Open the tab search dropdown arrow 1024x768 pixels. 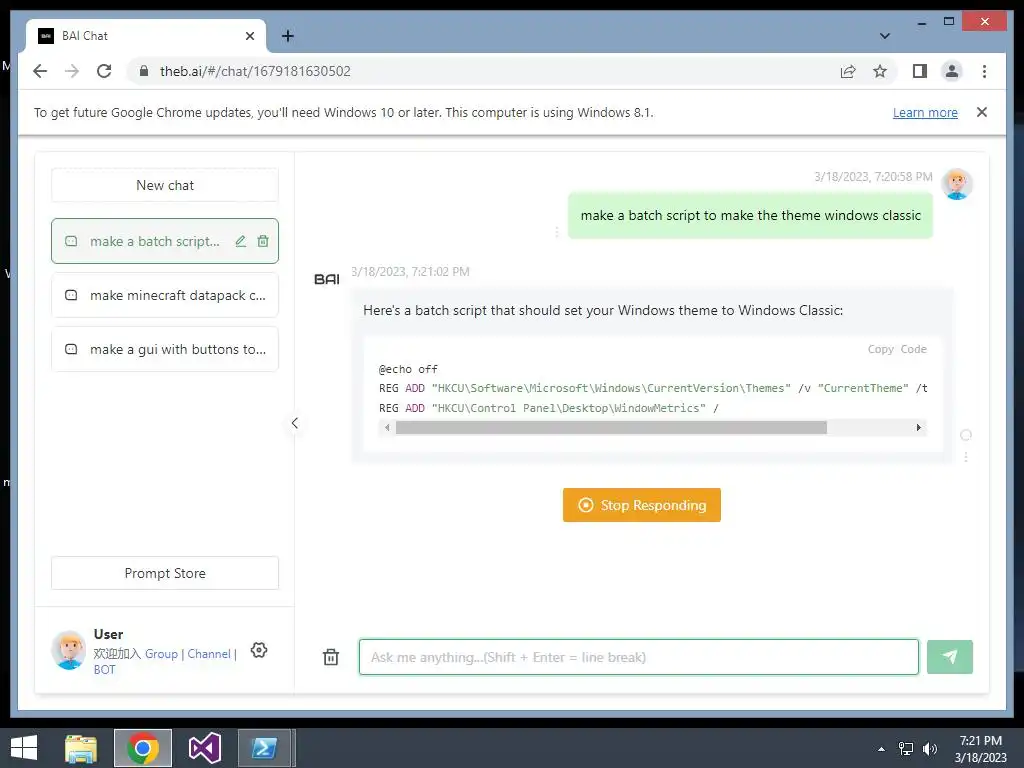(x=884, y=36)
